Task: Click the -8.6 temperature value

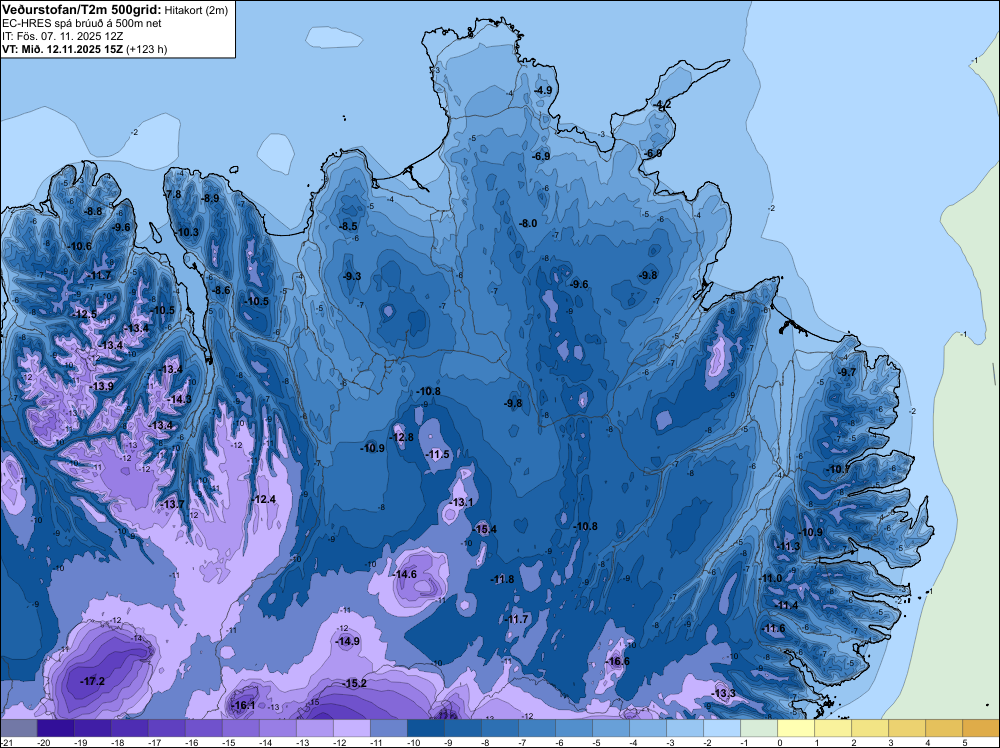Action: click(221, 290)
